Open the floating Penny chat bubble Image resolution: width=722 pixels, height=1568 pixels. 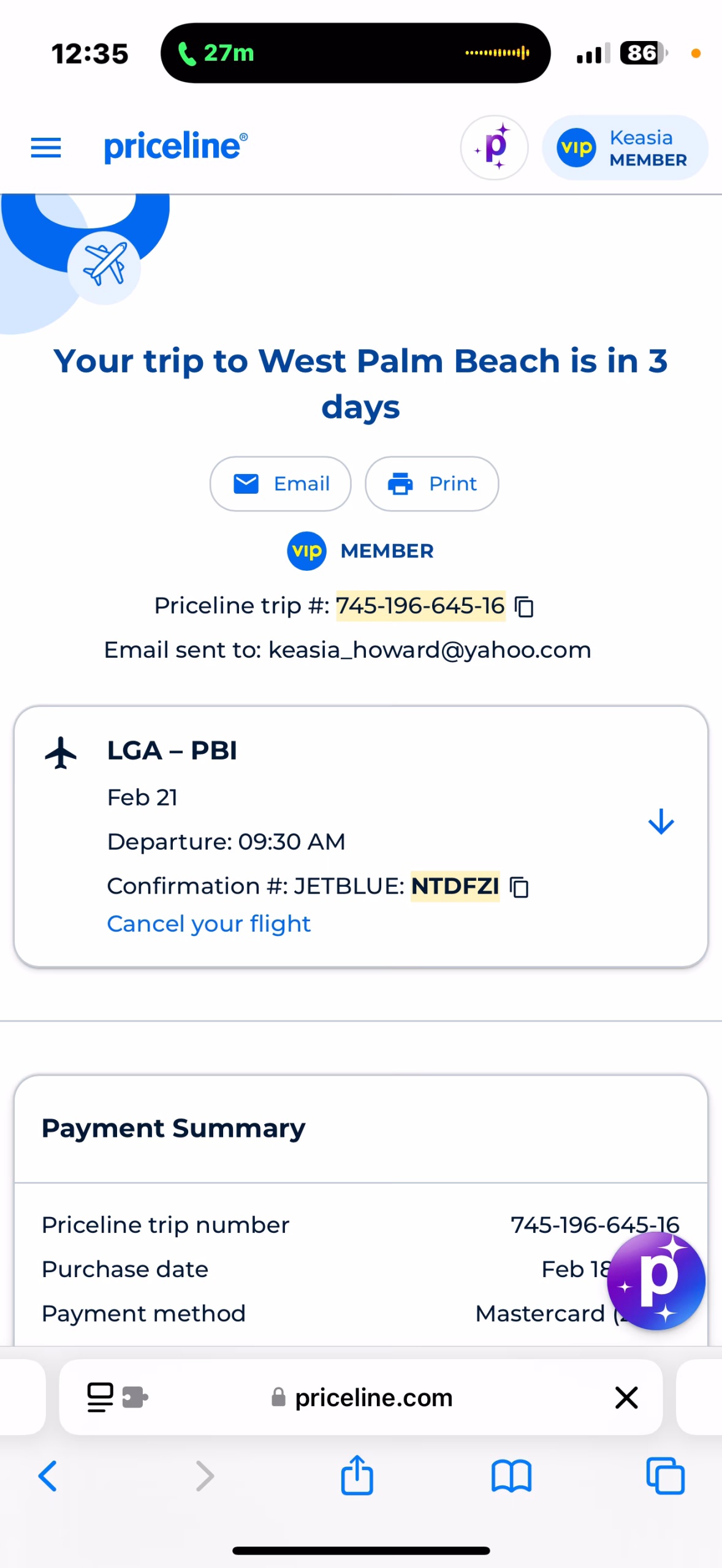click(x=656, y=1281)
